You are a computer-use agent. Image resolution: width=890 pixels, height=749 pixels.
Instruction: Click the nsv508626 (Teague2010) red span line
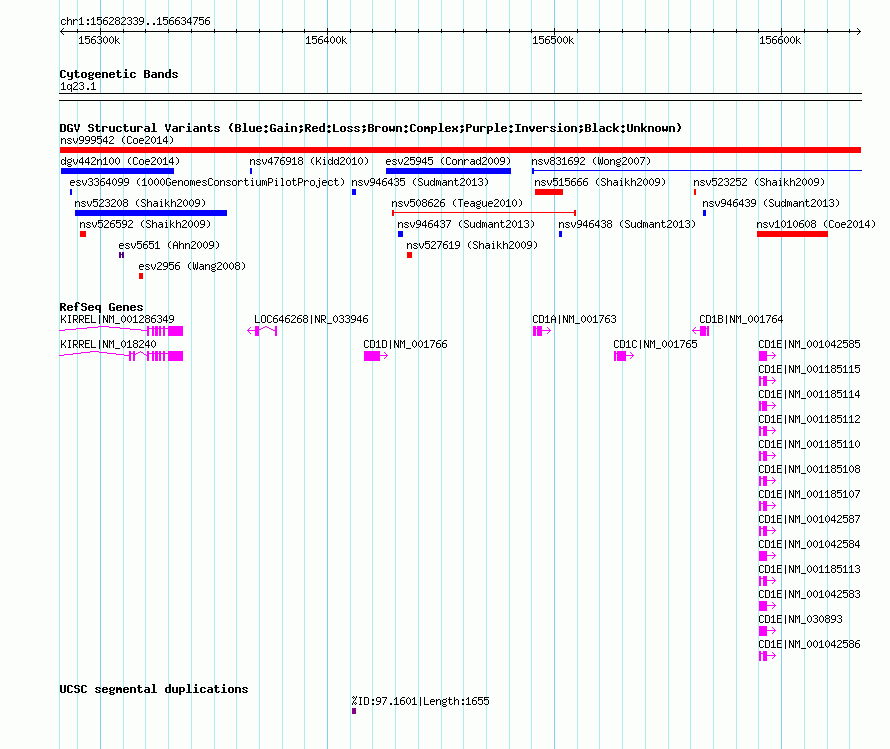[484, 213]
